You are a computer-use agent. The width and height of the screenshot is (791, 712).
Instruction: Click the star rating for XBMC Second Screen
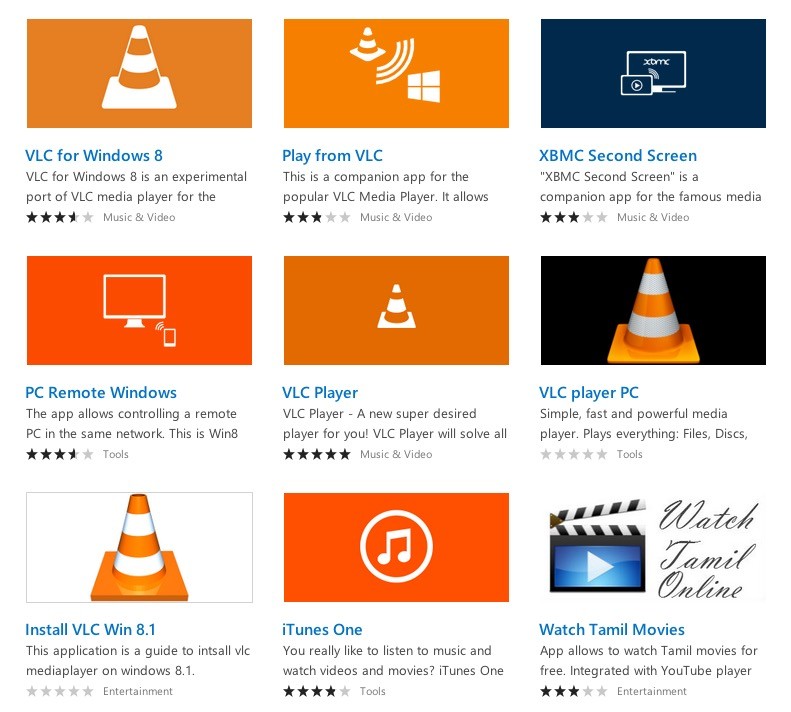coord(574,217)
